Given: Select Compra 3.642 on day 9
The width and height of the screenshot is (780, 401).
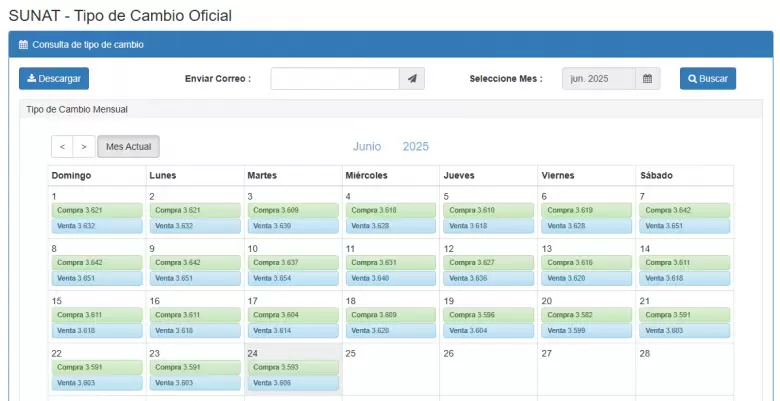Looking at the screenshot, I should (195, 263).
